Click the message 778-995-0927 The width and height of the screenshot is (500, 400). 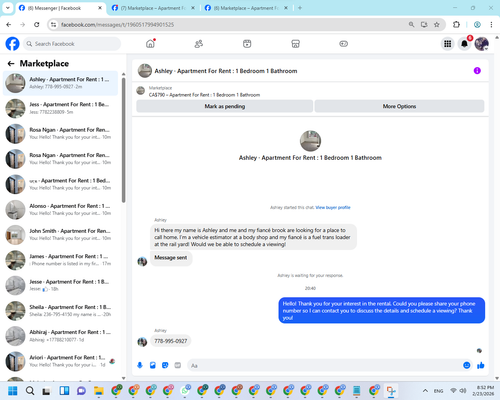(171, 341)
